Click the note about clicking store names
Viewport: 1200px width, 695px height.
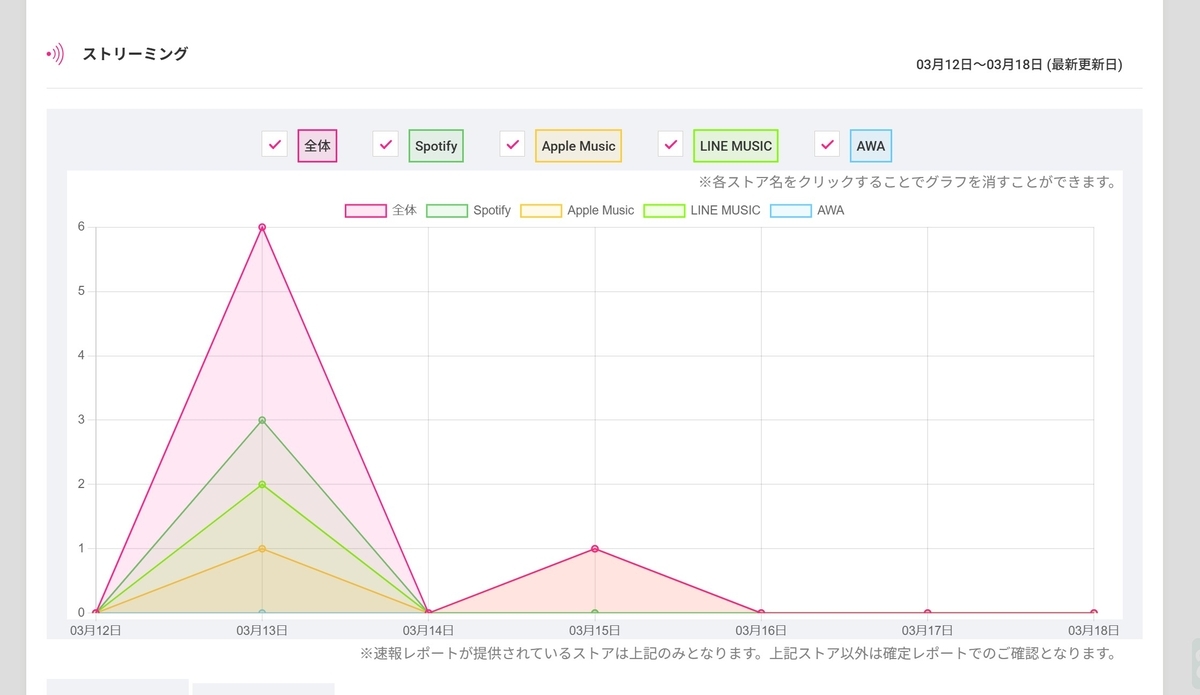click(x=908, y=183)
